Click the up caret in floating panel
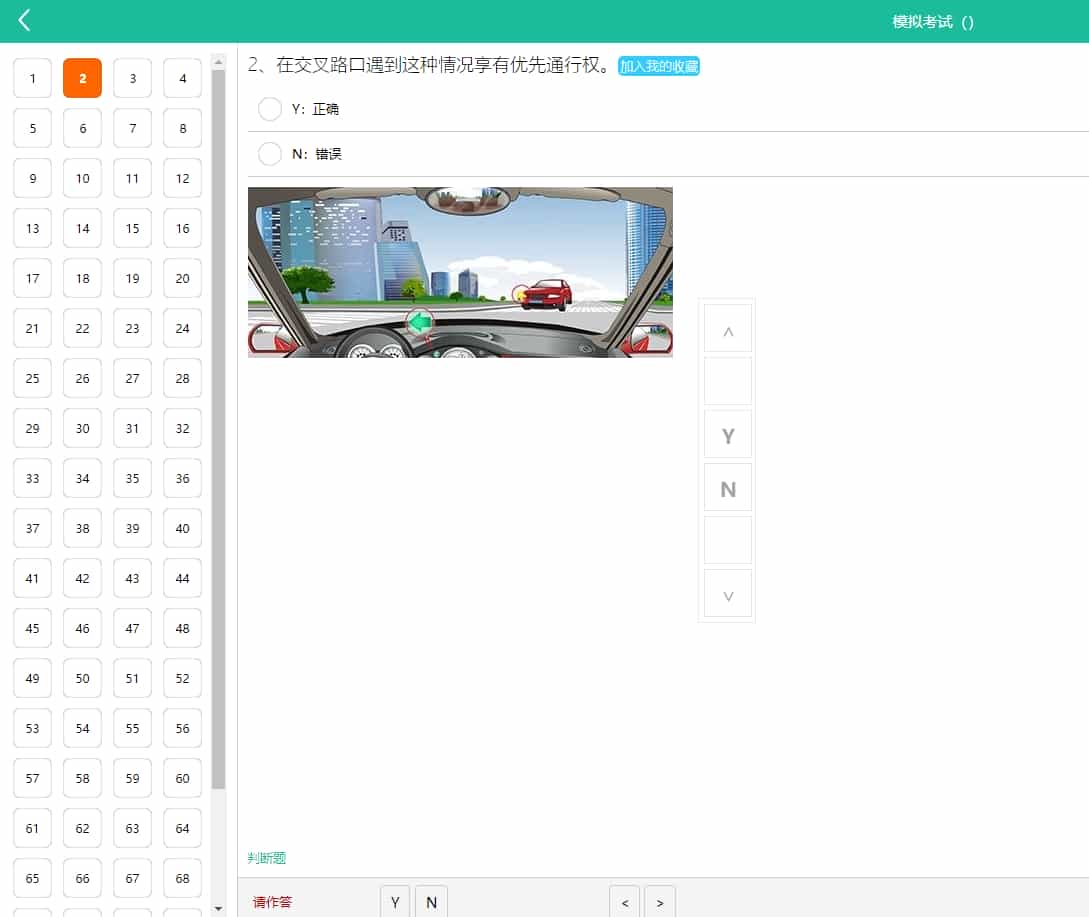 728,329
